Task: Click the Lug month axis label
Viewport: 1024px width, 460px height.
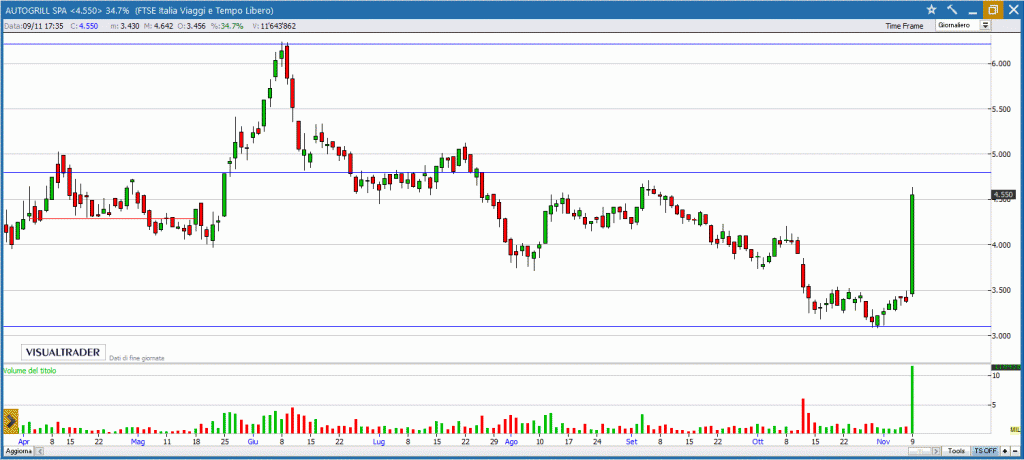Action: pos(379,441)
